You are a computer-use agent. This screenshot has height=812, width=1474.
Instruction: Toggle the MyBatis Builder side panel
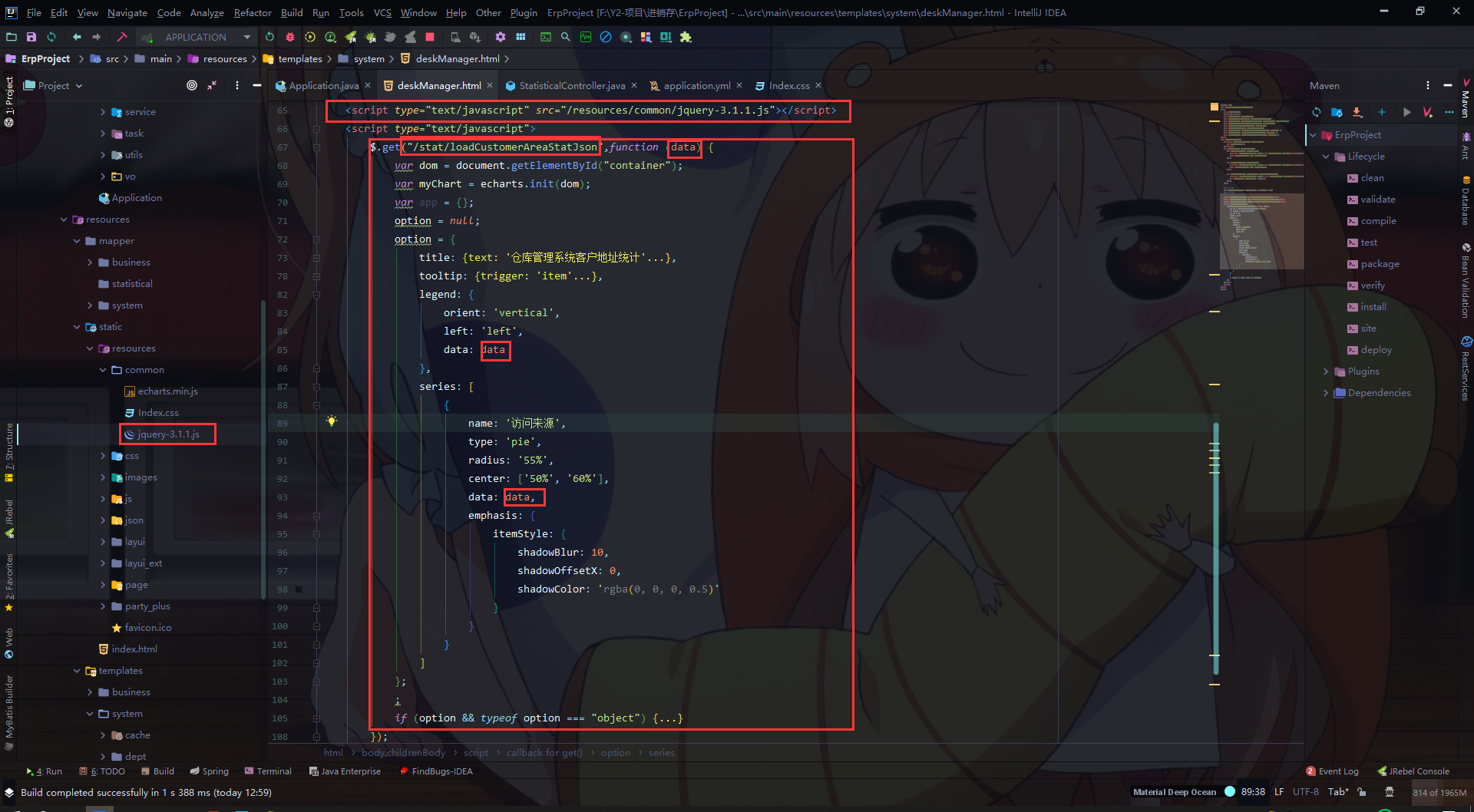(9, 712)
